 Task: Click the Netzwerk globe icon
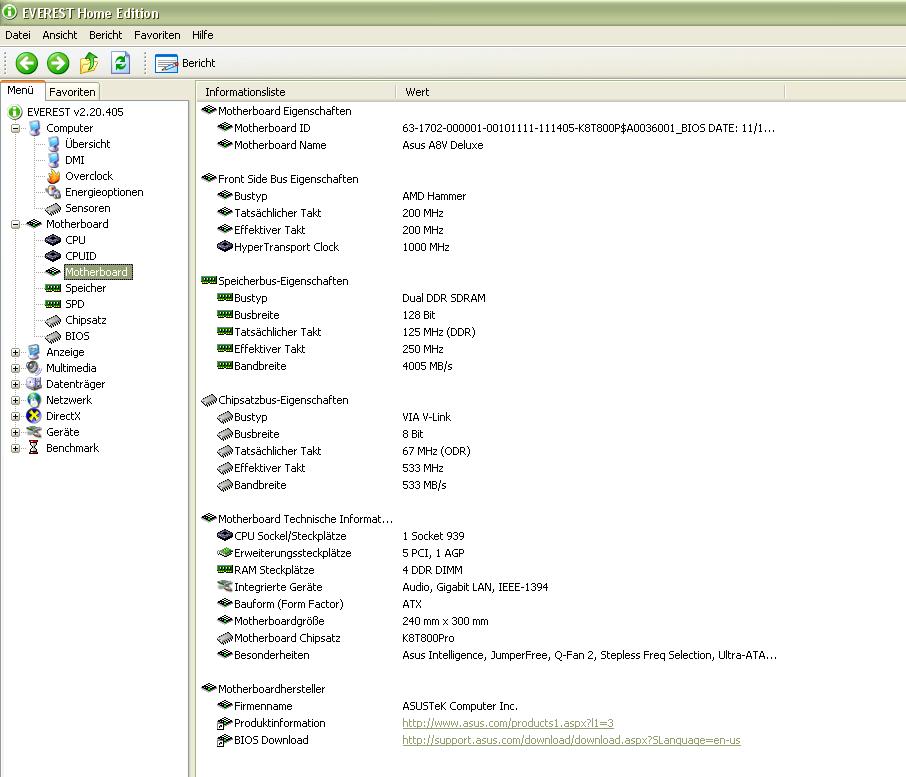coord(34,400)
